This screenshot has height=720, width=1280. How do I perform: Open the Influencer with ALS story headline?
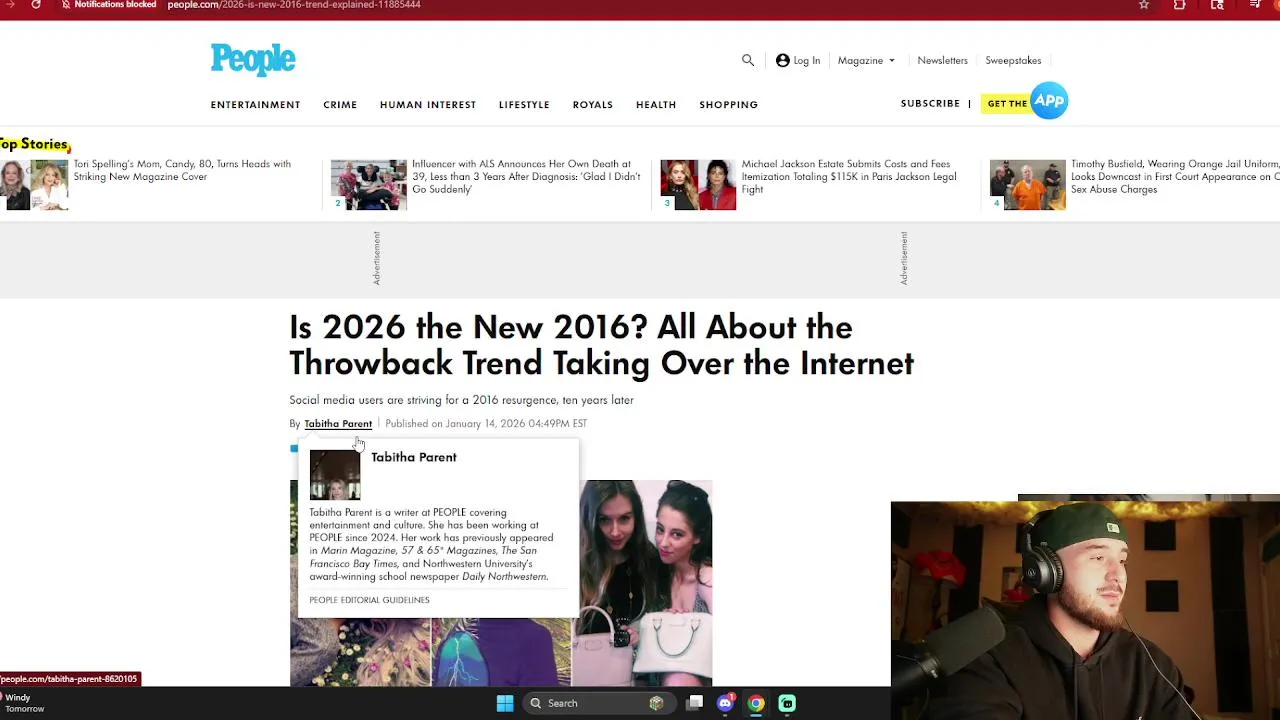click(x=526, y=176)
